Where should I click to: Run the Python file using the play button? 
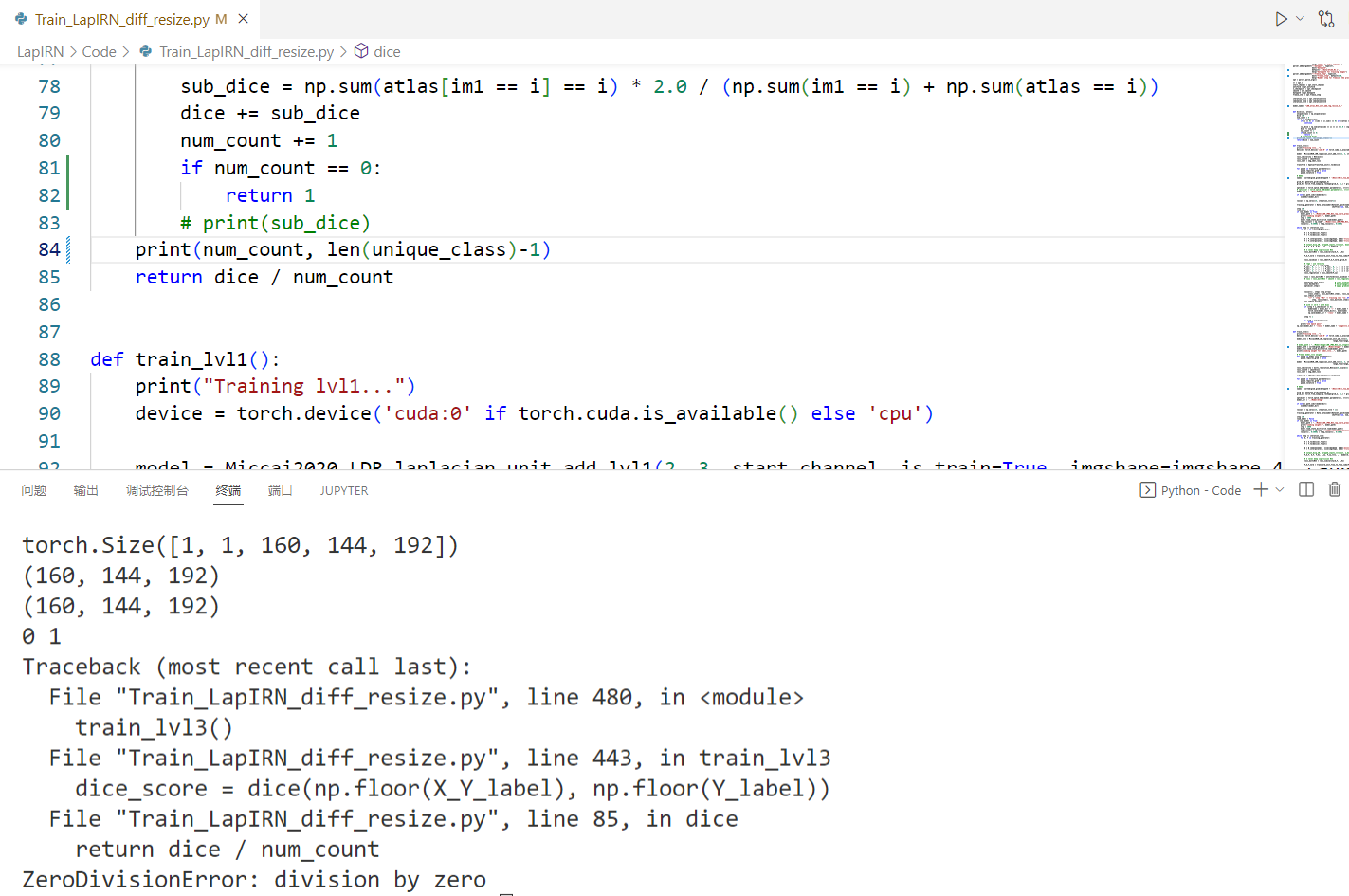point(1281,18)
